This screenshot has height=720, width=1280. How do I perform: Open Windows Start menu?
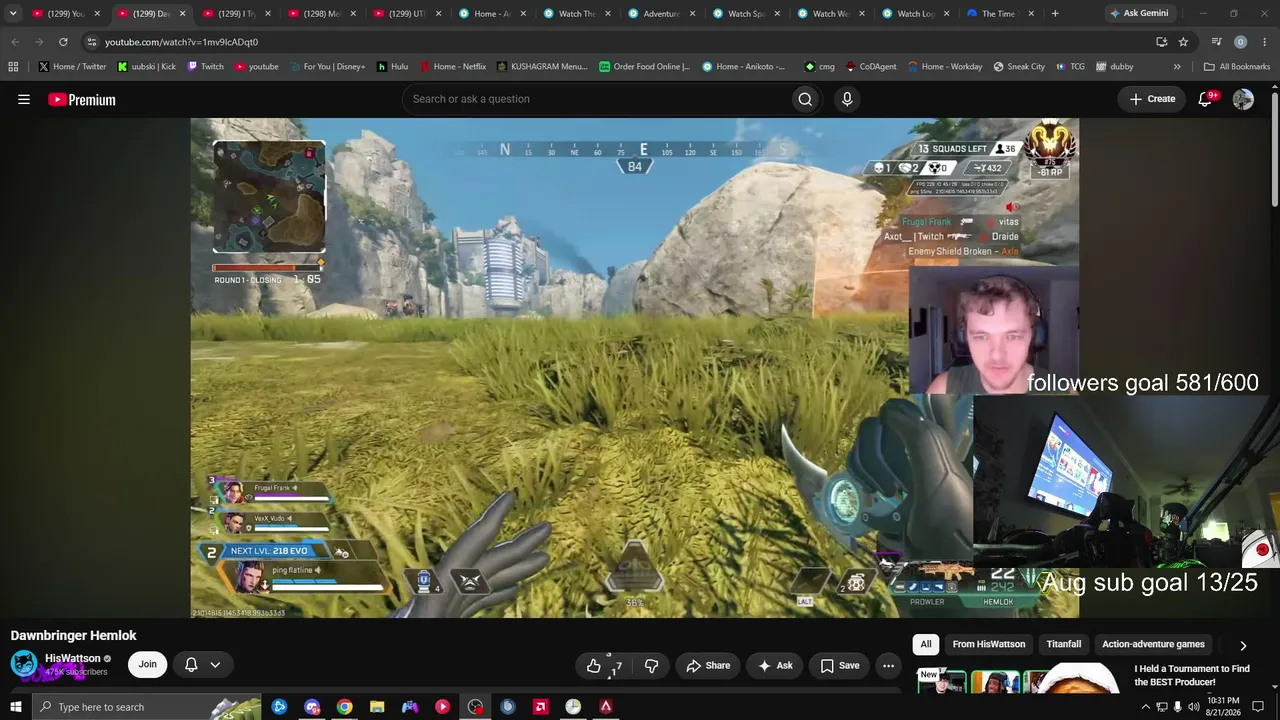15,707
